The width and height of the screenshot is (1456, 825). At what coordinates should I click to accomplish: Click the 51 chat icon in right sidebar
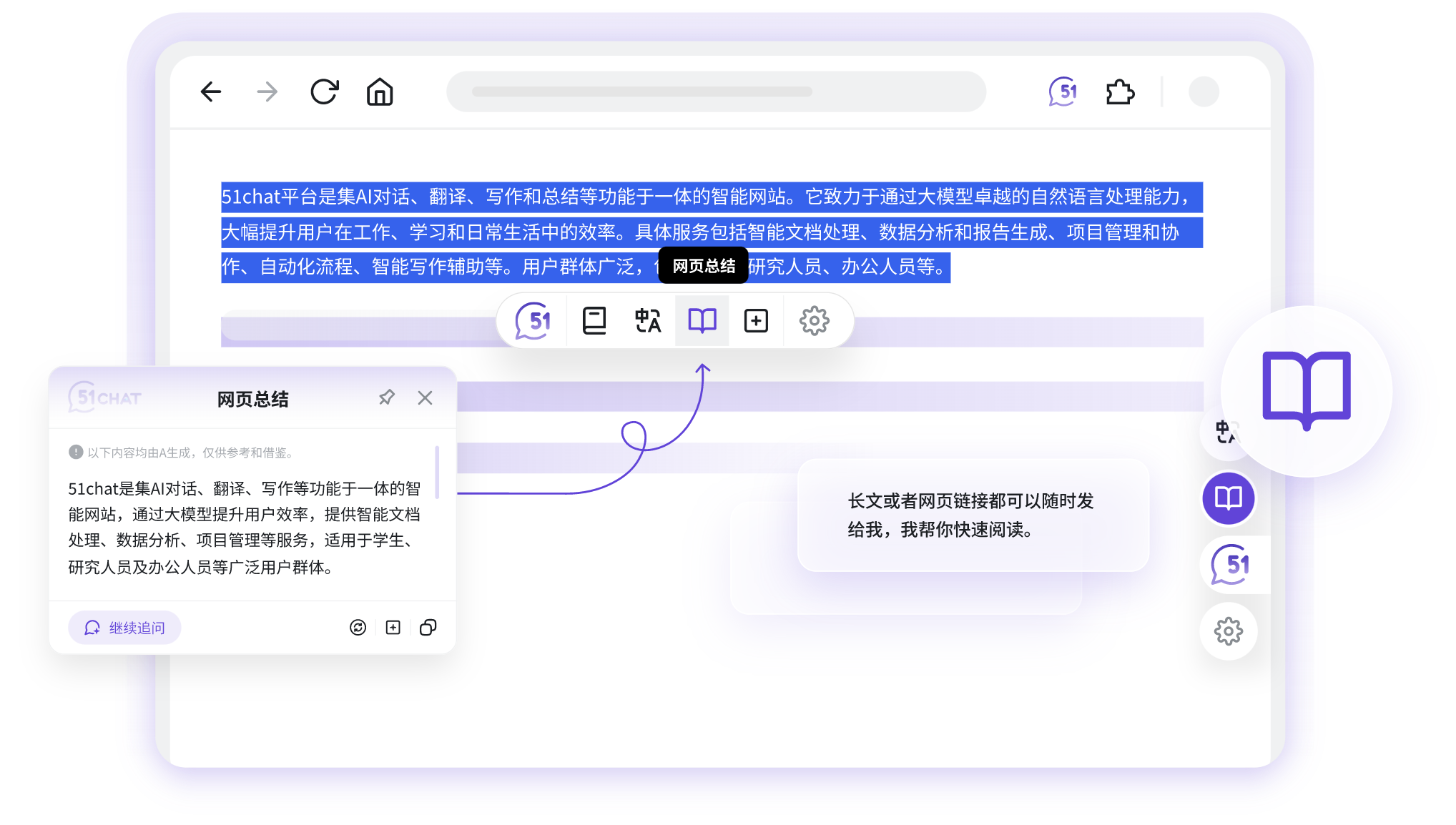point(1231,565)
